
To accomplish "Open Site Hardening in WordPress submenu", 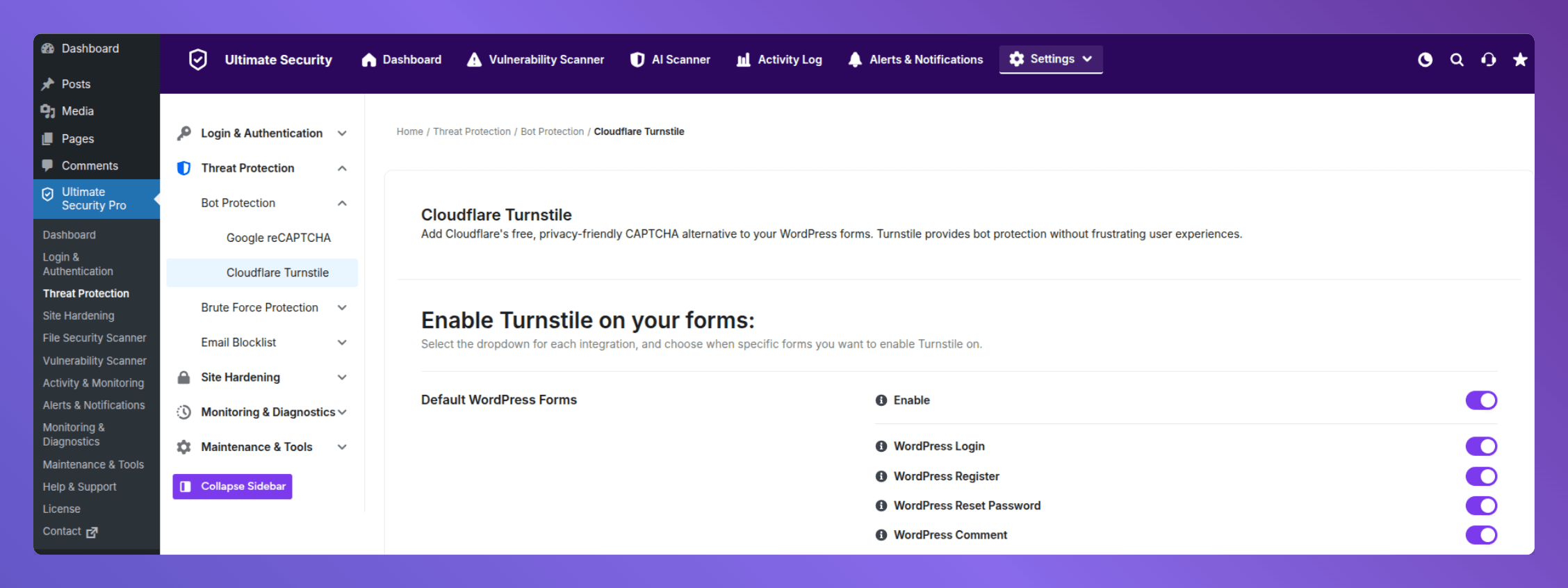I will point(79,316).
